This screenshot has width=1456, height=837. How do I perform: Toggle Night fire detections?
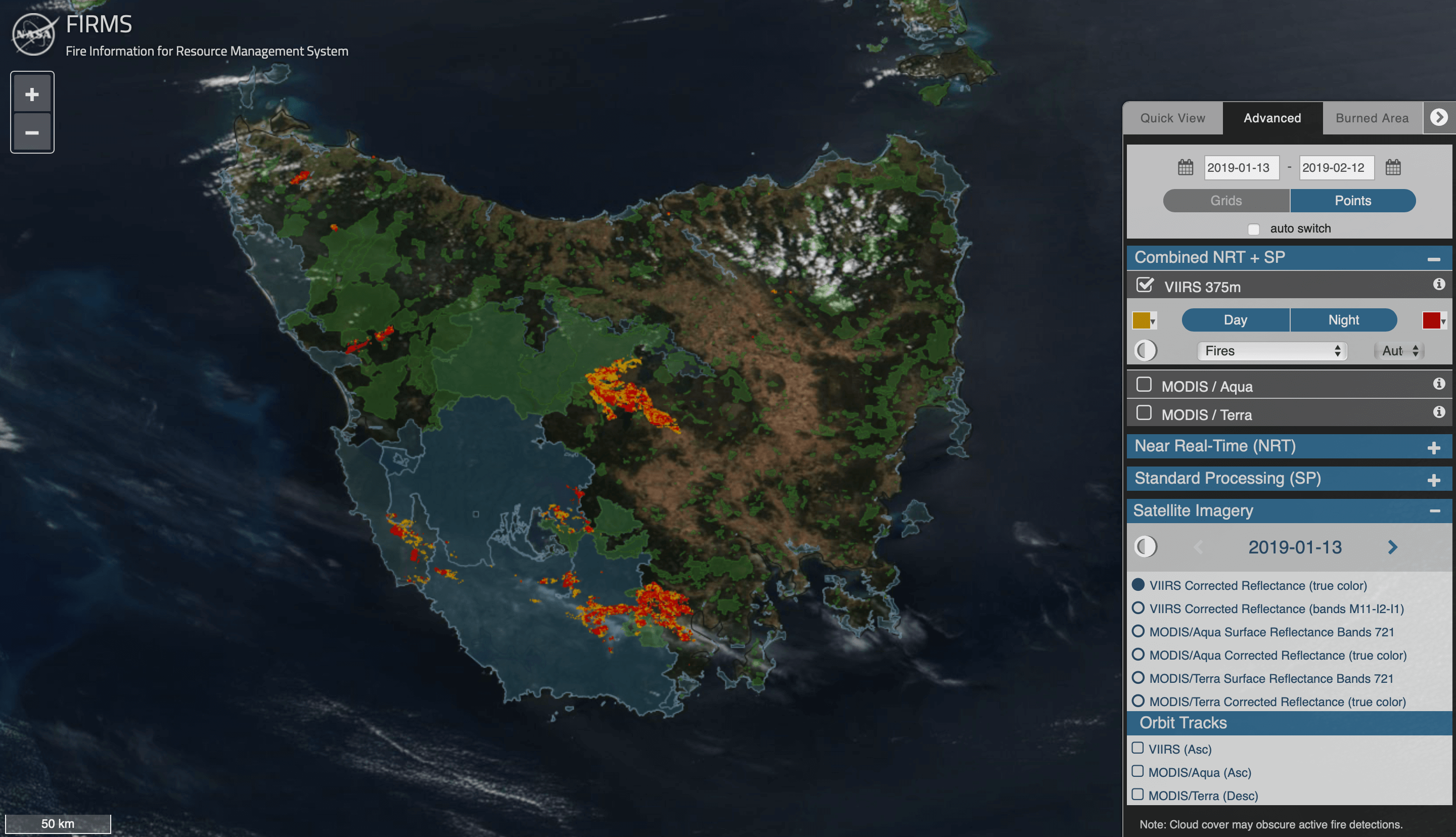coord(1343,319)
